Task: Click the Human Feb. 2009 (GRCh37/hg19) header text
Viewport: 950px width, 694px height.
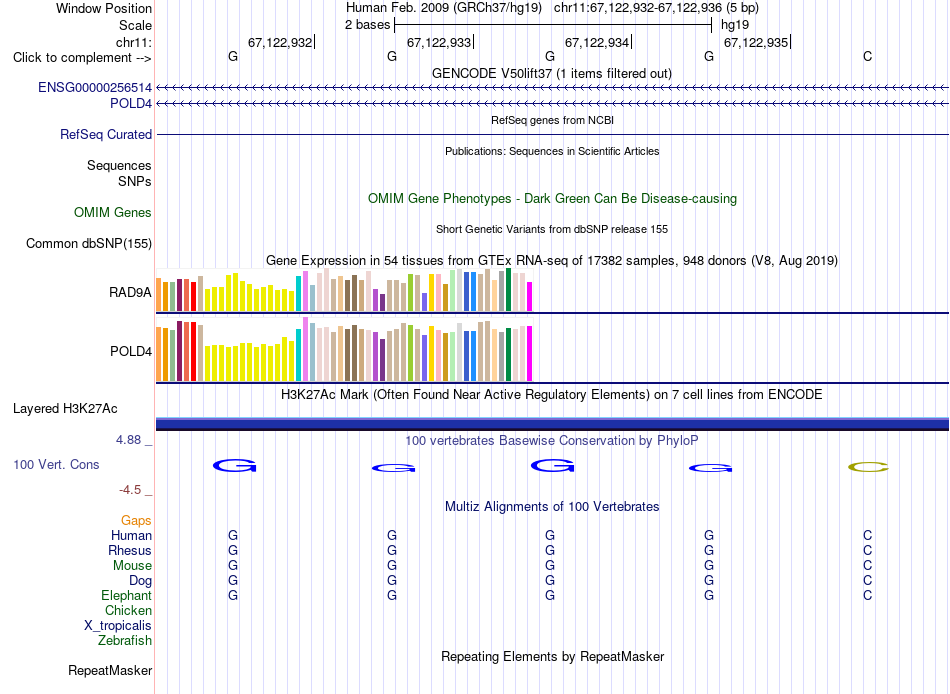Action: tap(445, 8)
